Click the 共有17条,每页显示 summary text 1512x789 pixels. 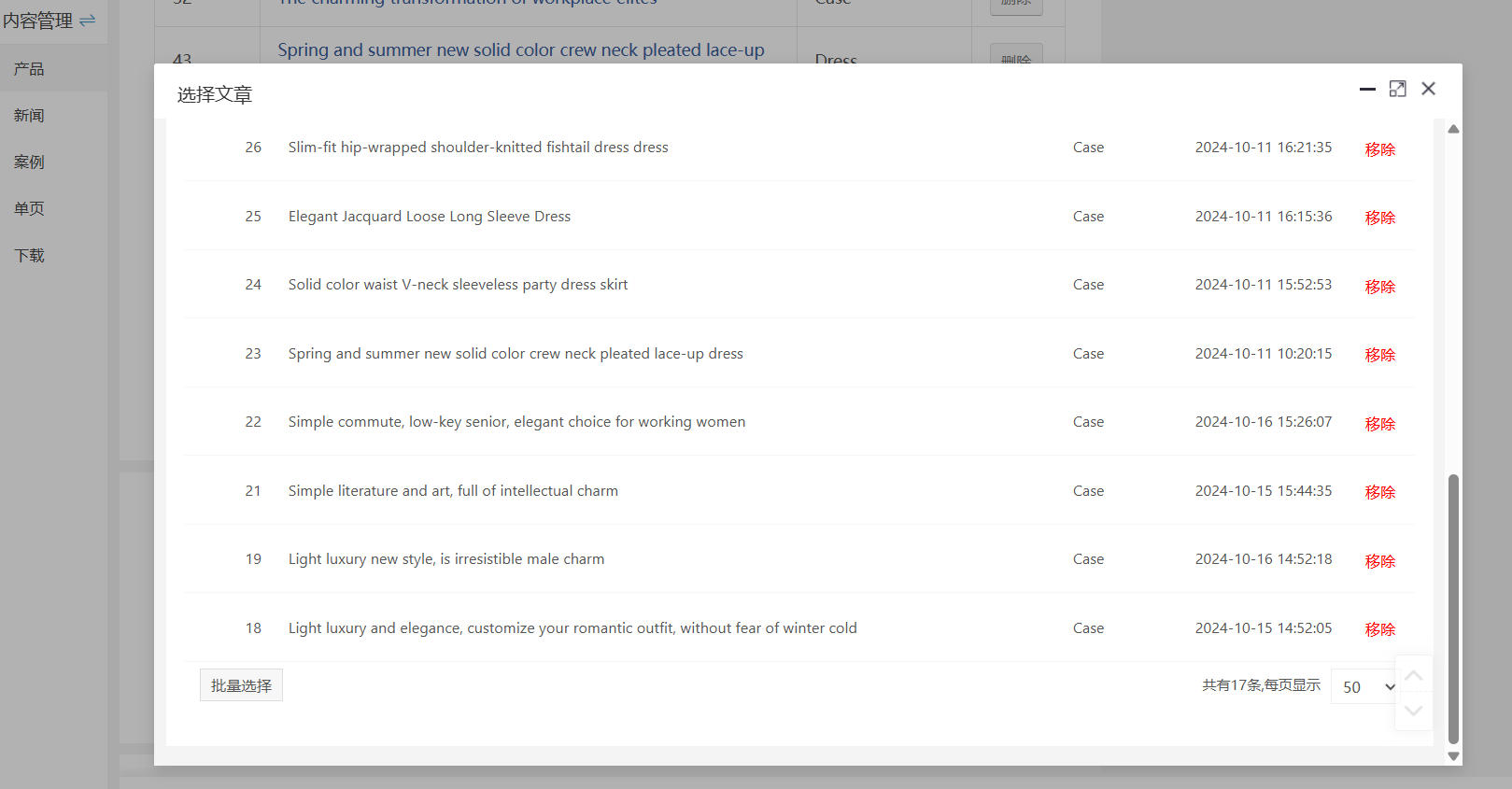coord(1261,685)
